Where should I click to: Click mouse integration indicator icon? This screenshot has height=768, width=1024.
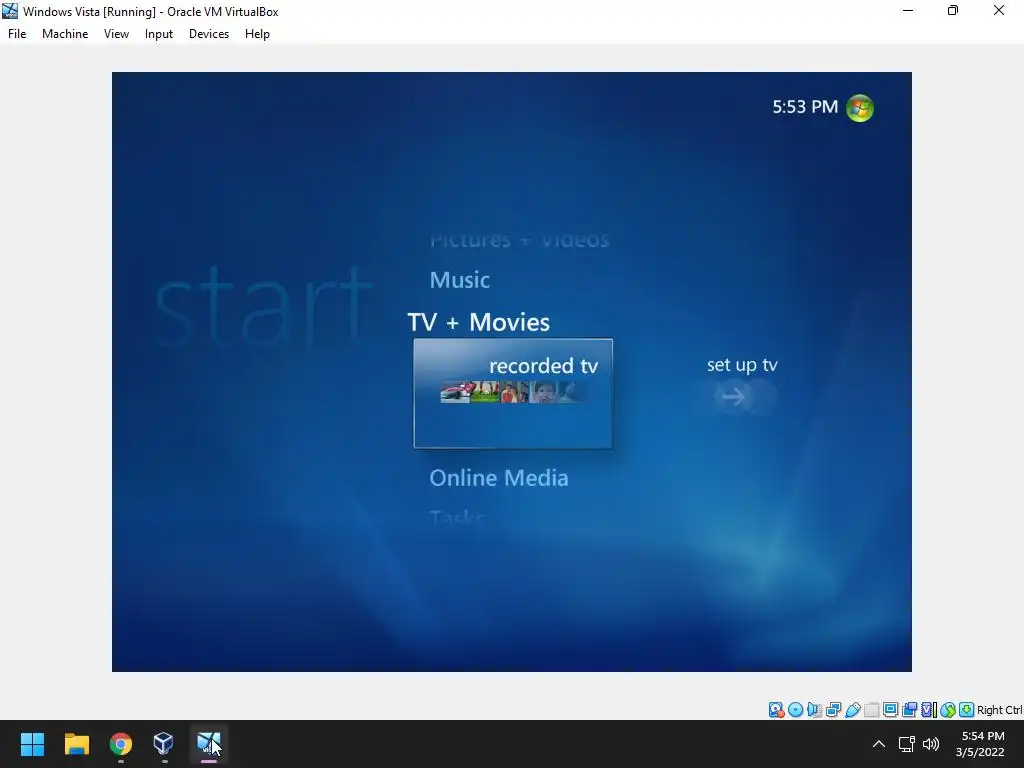[948, 710]
